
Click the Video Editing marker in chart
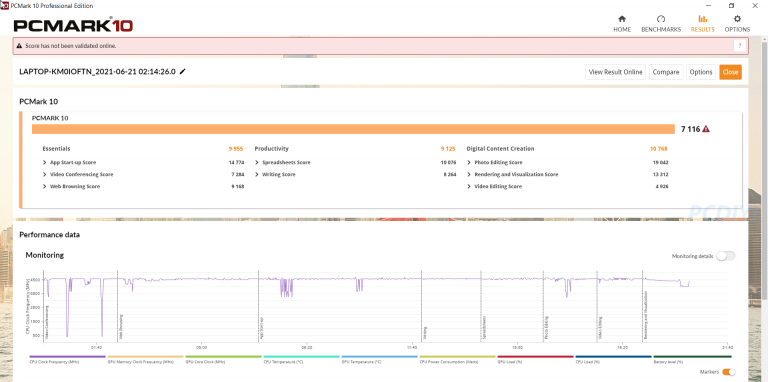[x=600, y=327]
